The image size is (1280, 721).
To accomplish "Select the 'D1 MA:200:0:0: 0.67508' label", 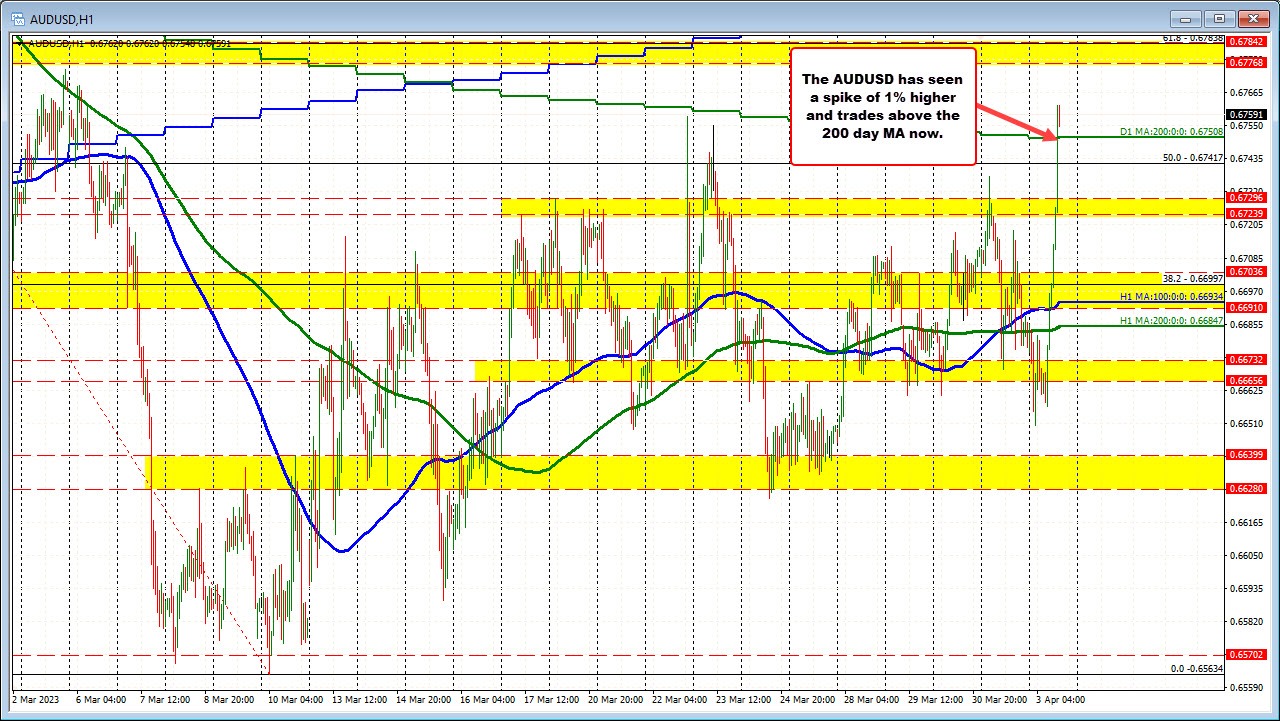I will 1170,132.
